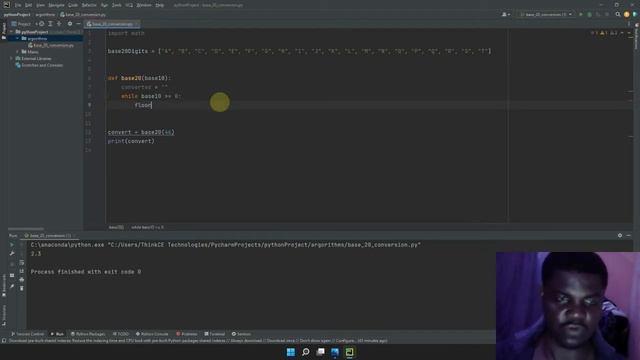The height and width of the screenshot is (360, 640).
Task: Collapse the argorithms folder
Action: (18, 38)
